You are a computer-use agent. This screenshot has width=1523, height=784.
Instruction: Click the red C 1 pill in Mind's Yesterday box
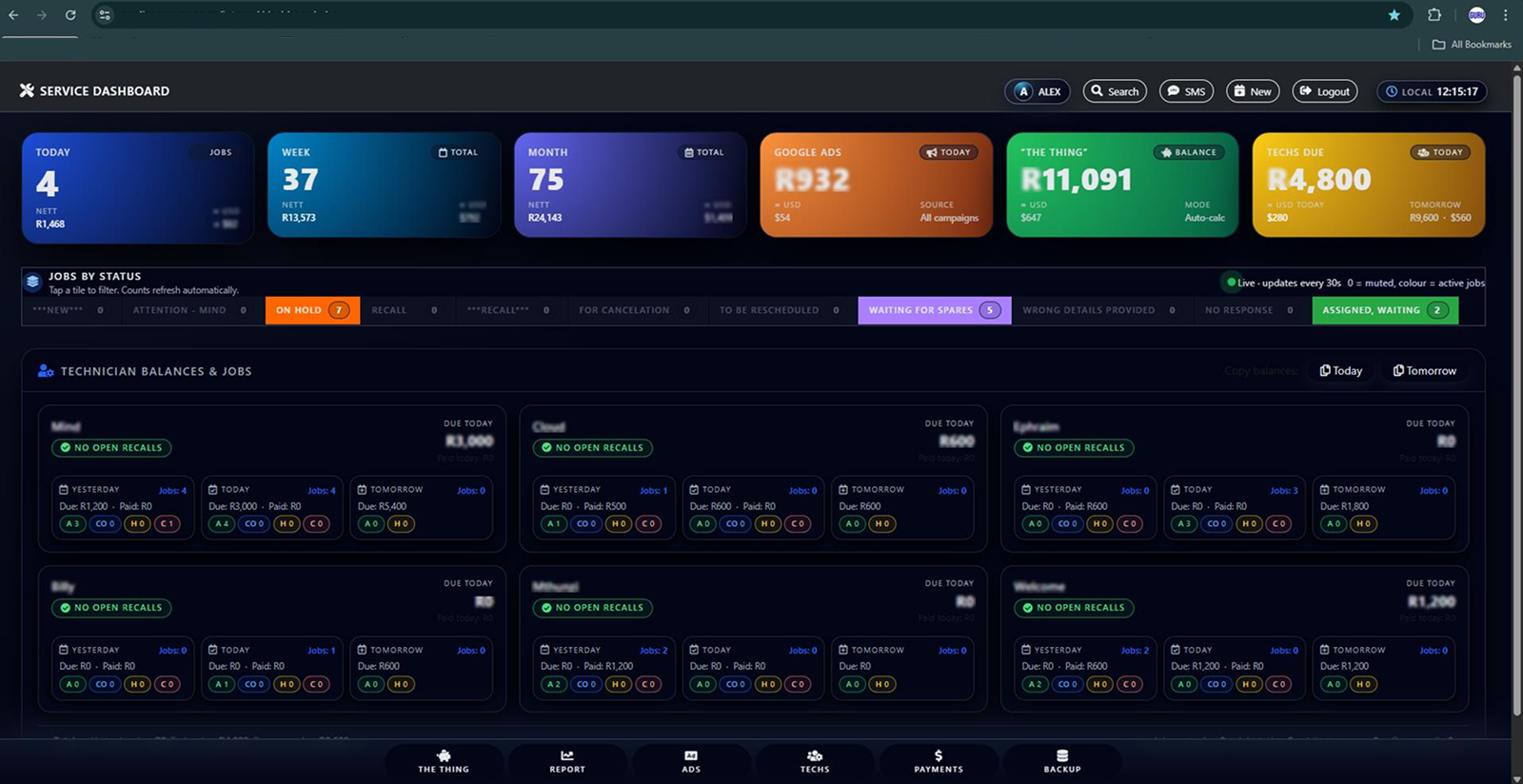pos(167,524)
